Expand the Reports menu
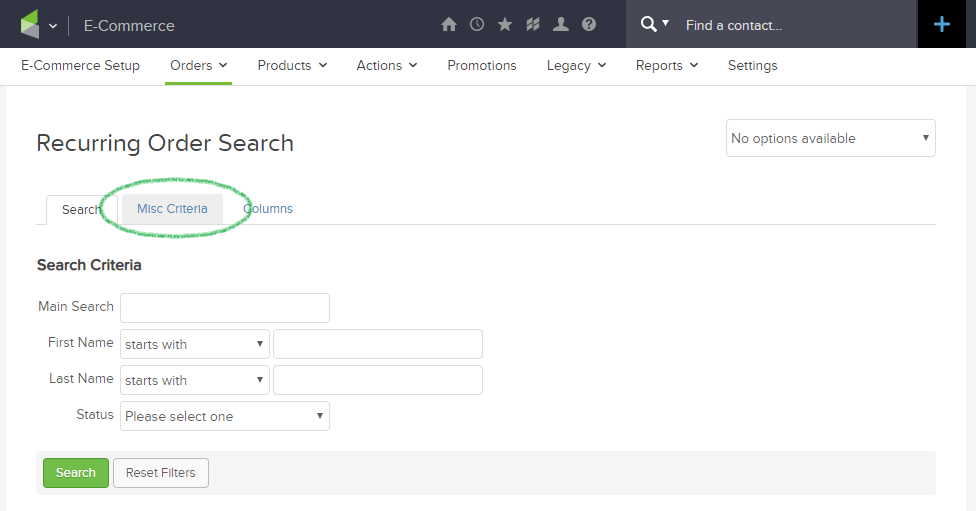 (x=667, y=65)
